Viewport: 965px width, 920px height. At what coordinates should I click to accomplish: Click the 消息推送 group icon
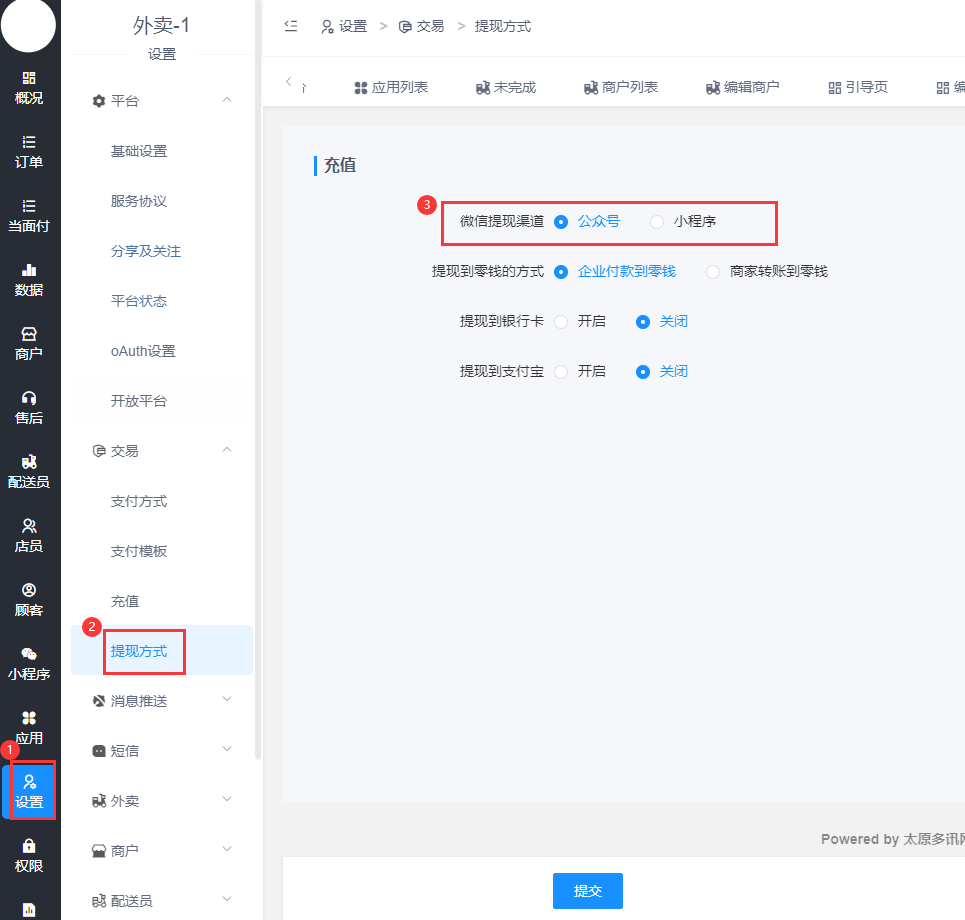[98, 701]
